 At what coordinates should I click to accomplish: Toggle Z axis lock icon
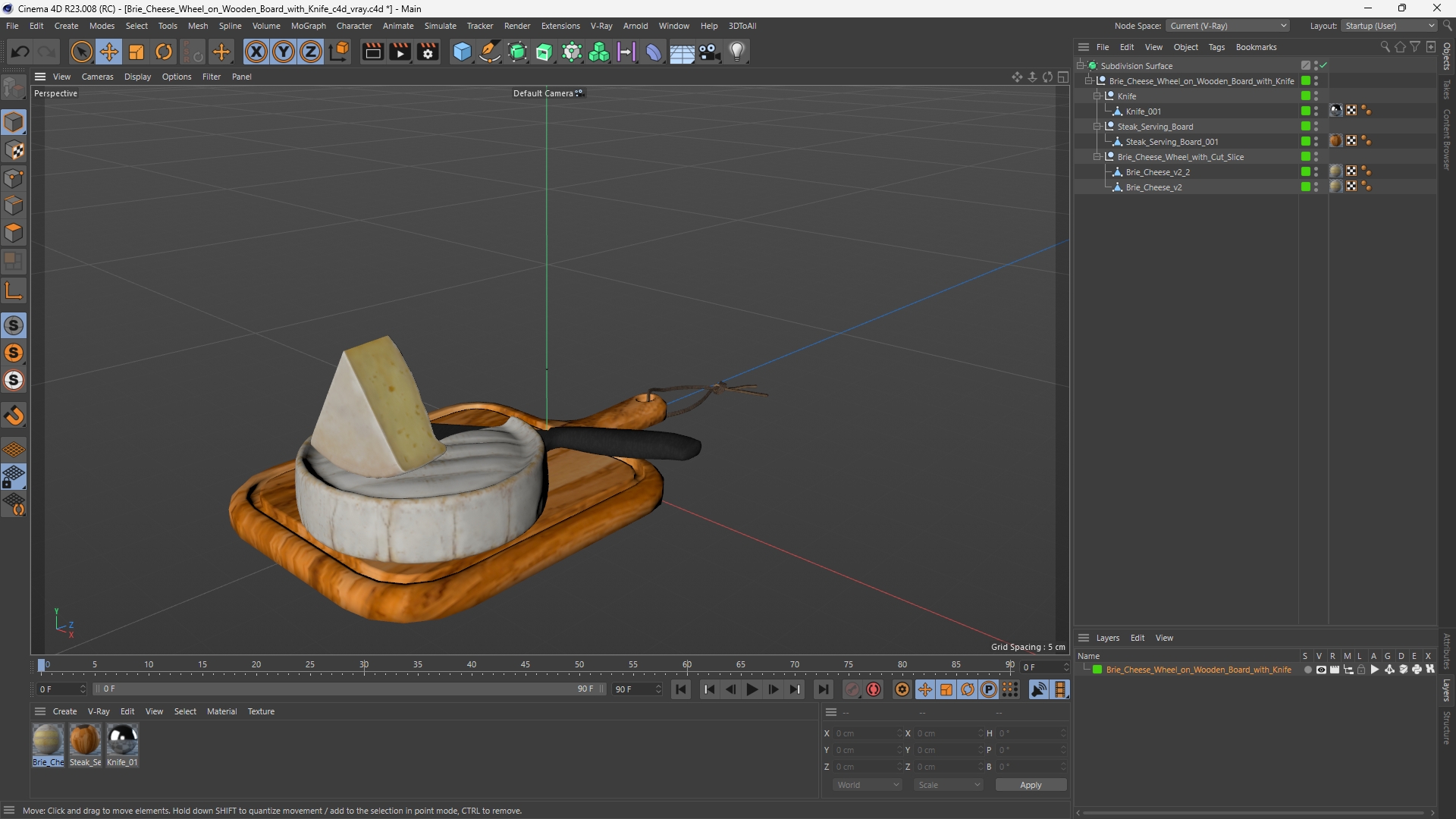[x=311, y=52]
